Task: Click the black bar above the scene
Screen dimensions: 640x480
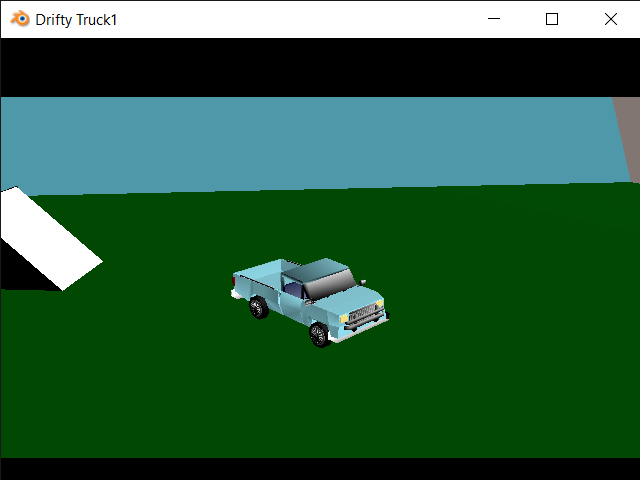Action: [x=320, y=67]
